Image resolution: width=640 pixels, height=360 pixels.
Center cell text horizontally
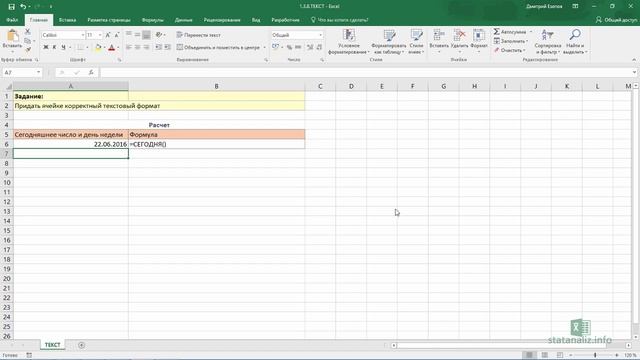point(138,47)
